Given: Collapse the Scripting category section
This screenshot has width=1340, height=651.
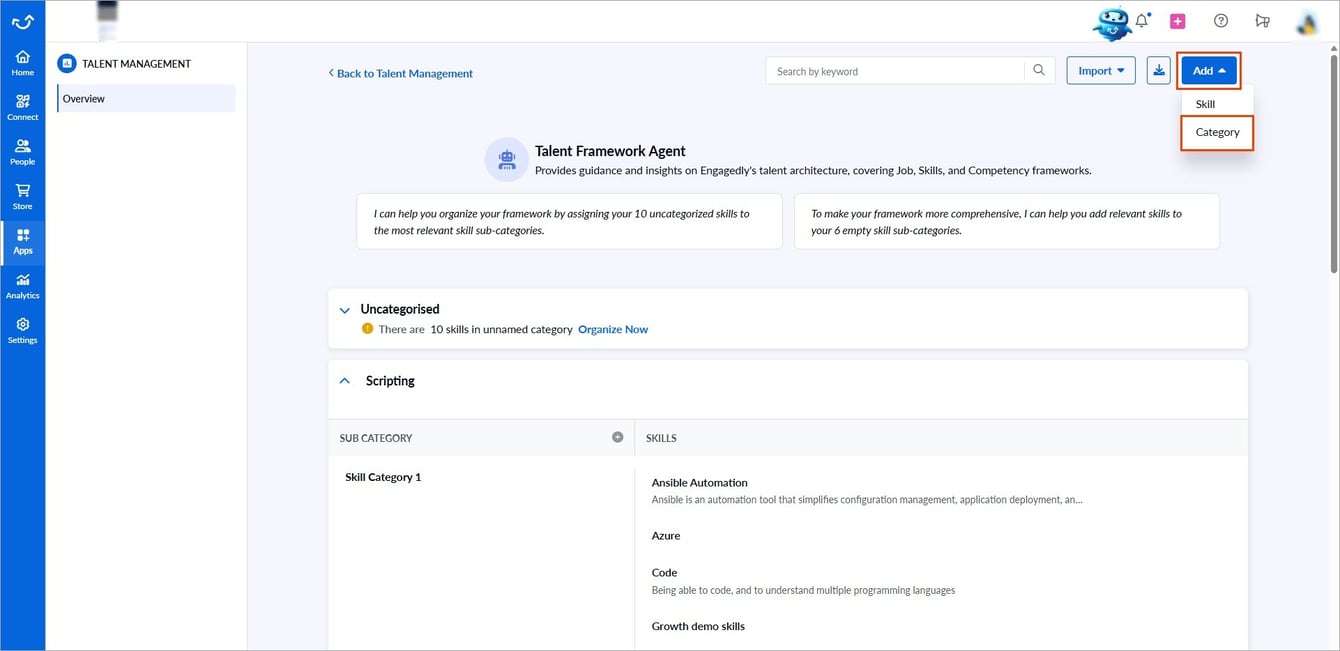Looking at the screenshot, I should point(345,380).
